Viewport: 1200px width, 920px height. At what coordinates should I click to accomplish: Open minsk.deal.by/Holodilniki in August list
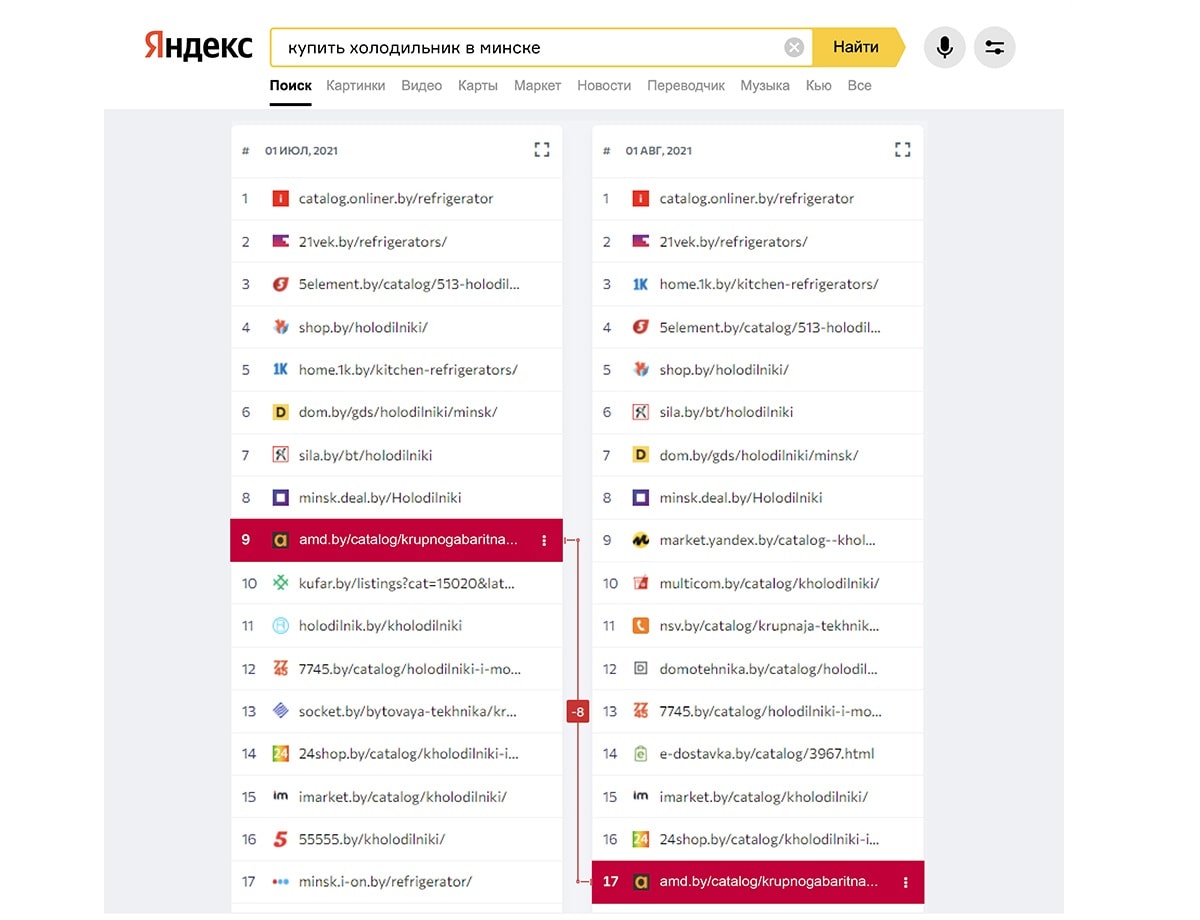(740, 498)
